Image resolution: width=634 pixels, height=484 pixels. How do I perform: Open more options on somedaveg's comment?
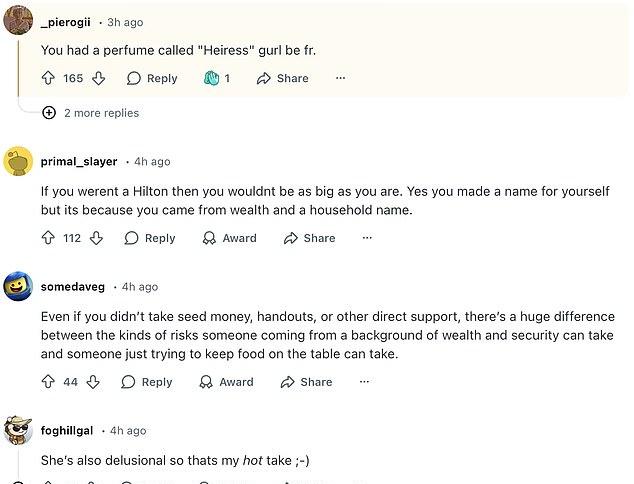(364, 382)
